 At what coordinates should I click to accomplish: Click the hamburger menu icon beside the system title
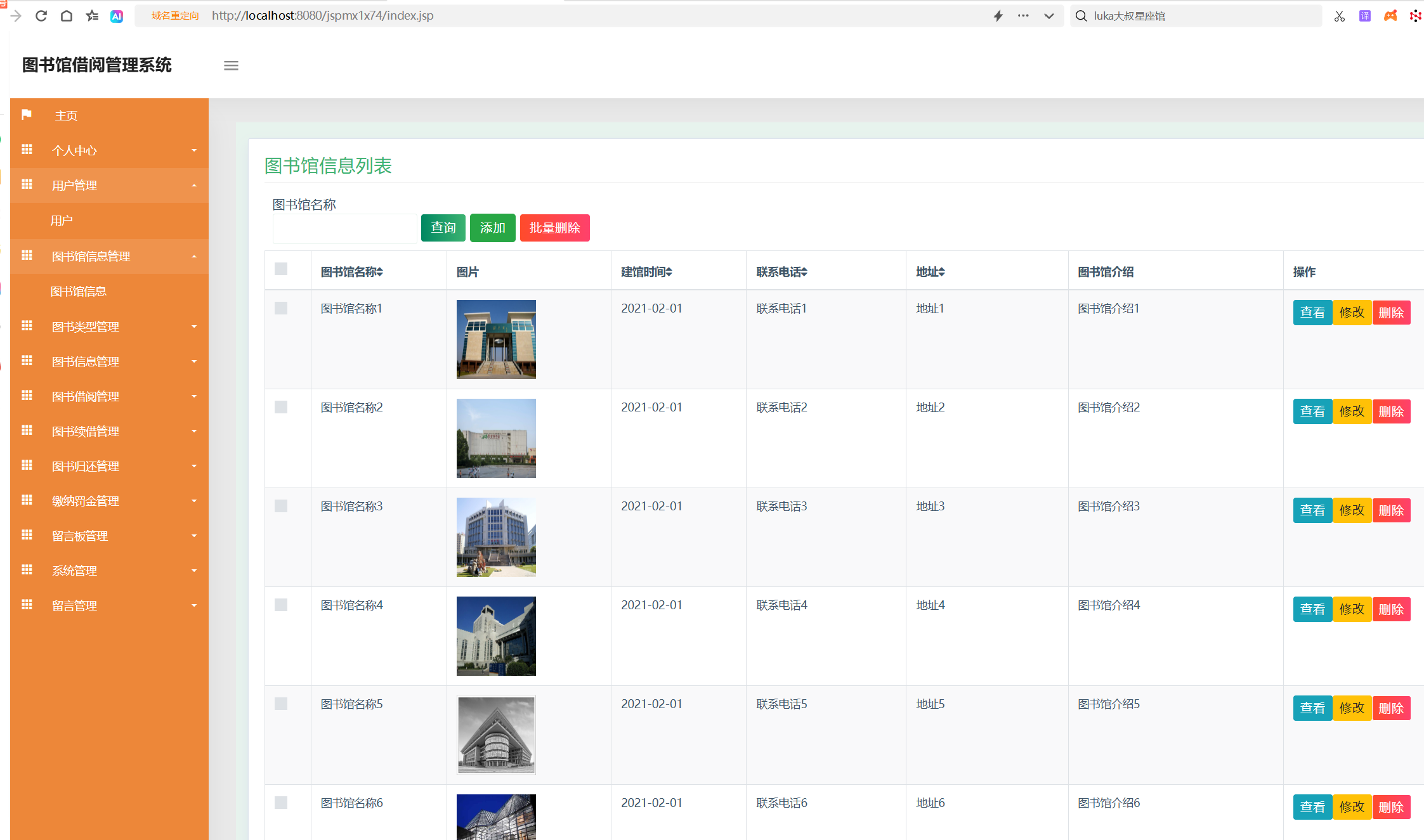(x=231, y=65)
